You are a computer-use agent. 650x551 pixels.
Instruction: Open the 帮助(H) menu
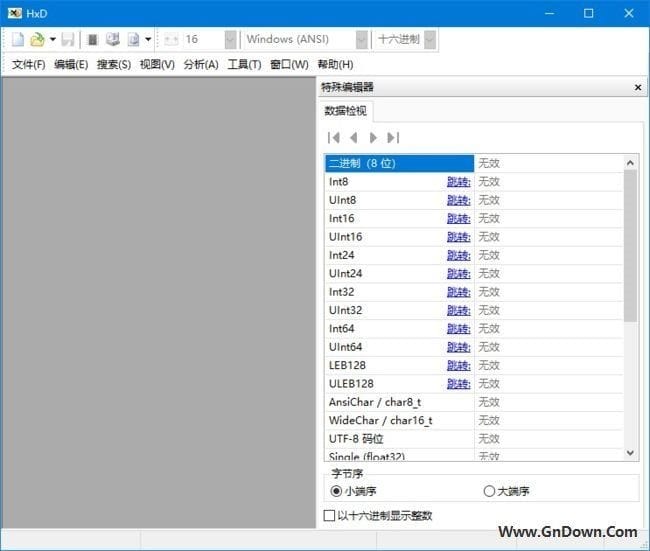(335, 65)
